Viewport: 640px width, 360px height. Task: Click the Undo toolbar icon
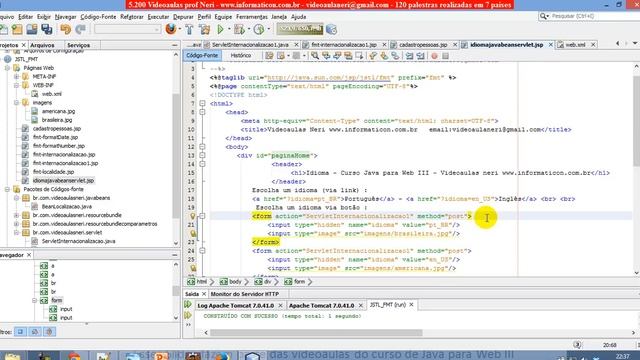[65, 29]
